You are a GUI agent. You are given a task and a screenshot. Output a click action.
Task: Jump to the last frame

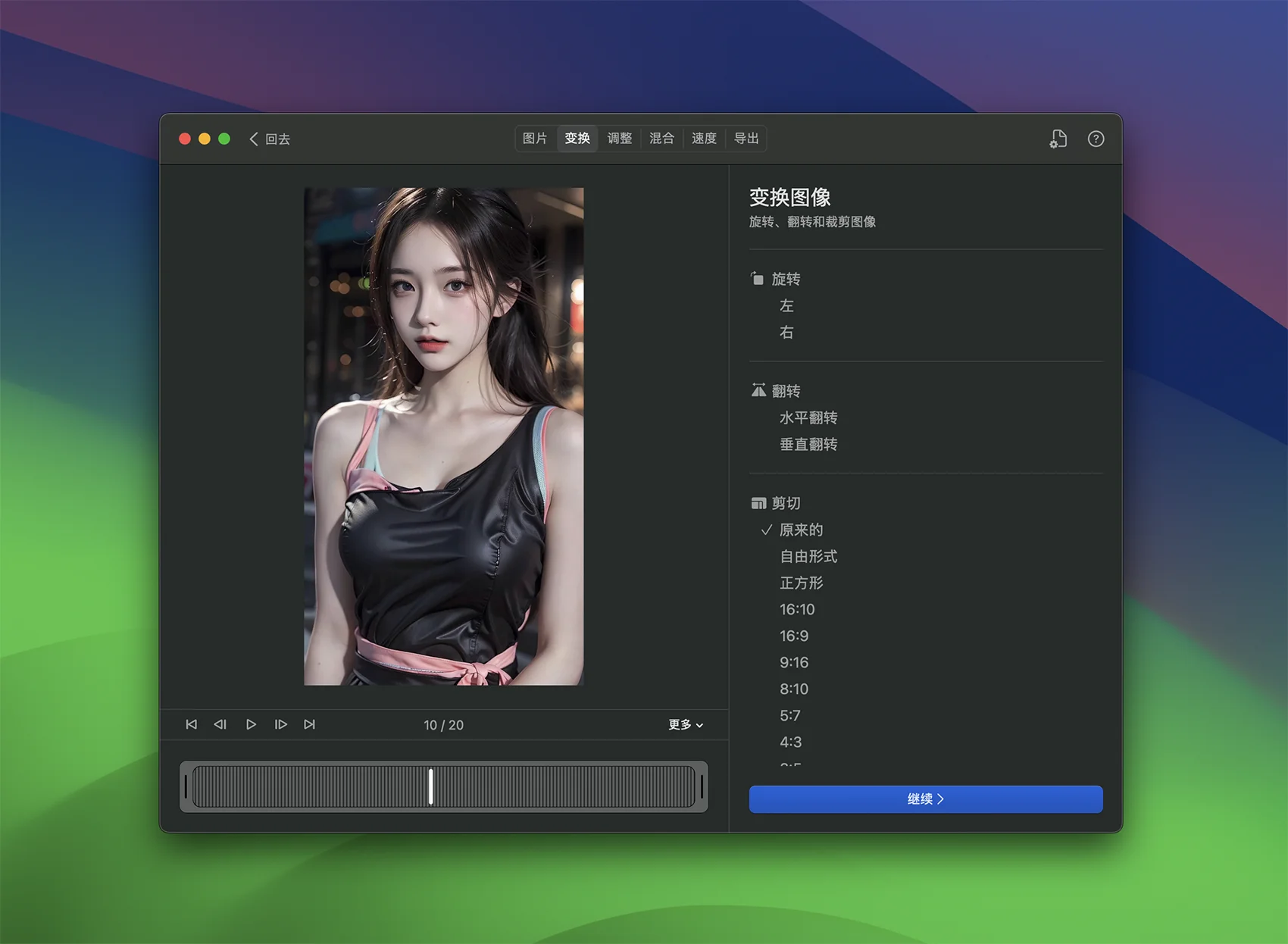pyautogui.click(x=310, y=724)
